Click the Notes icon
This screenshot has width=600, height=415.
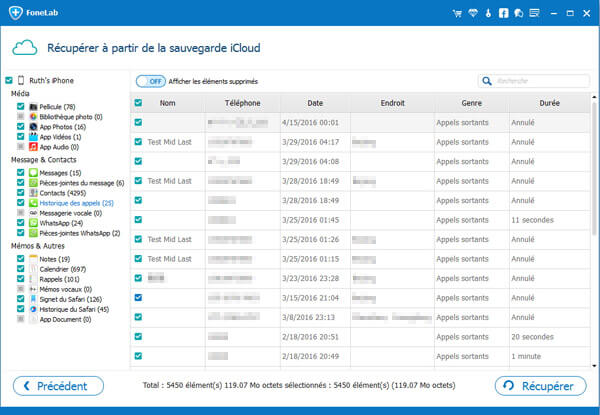[33, 259]
